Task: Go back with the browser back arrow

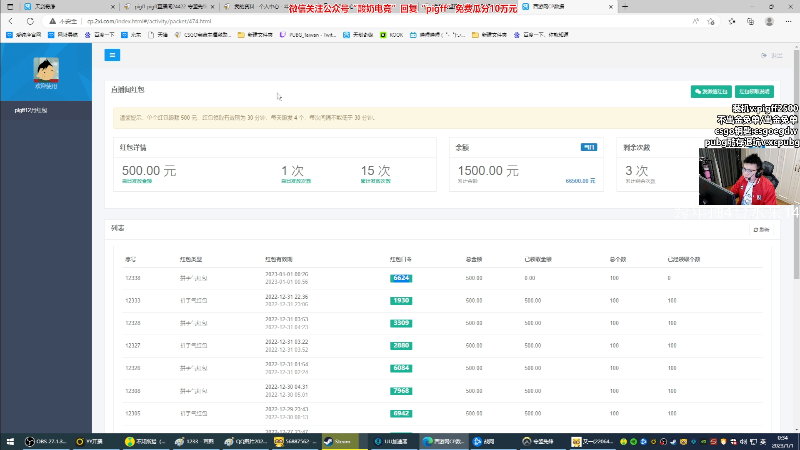Action: point(11,21)
